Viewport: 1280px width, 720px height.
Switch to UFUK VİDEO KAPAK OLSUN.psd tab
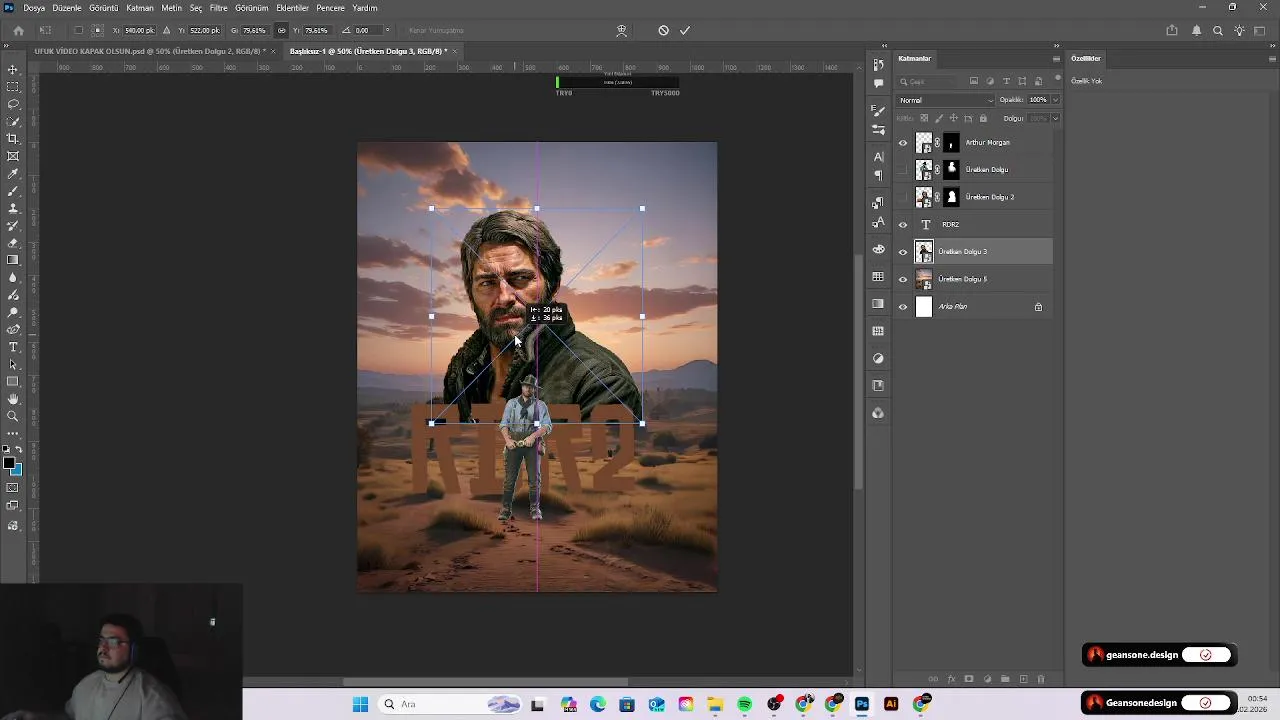pyautogui.click(x=149, y=51)
